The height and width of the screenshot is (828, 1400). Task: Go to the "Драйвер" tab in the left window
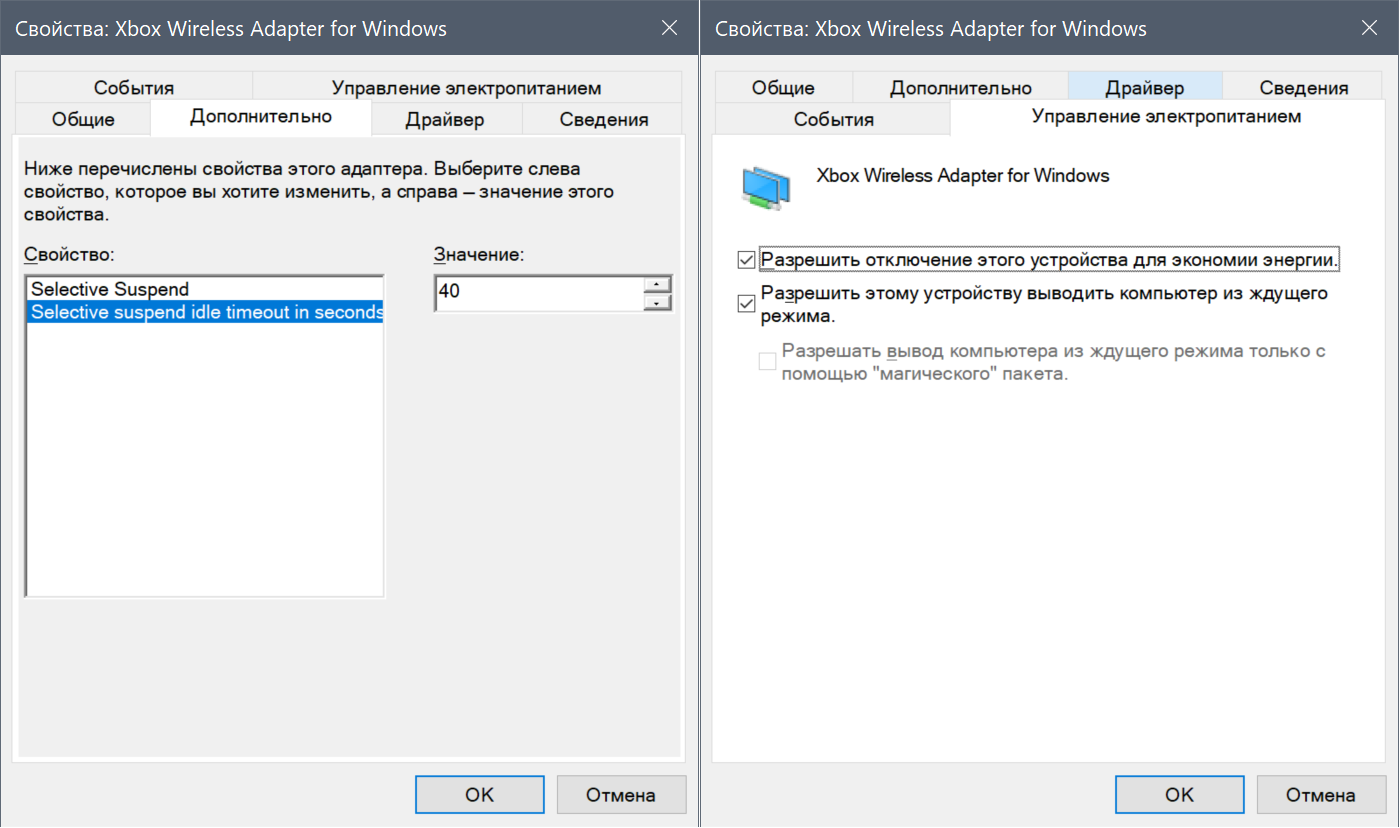point(445,120)
